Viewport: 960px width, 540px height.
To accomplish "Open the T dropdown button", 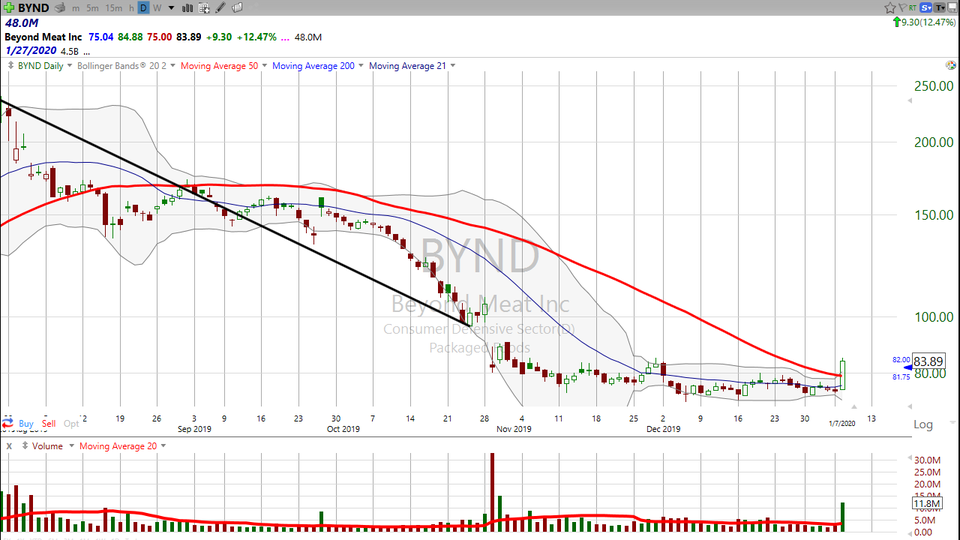I will click(940, 7).
